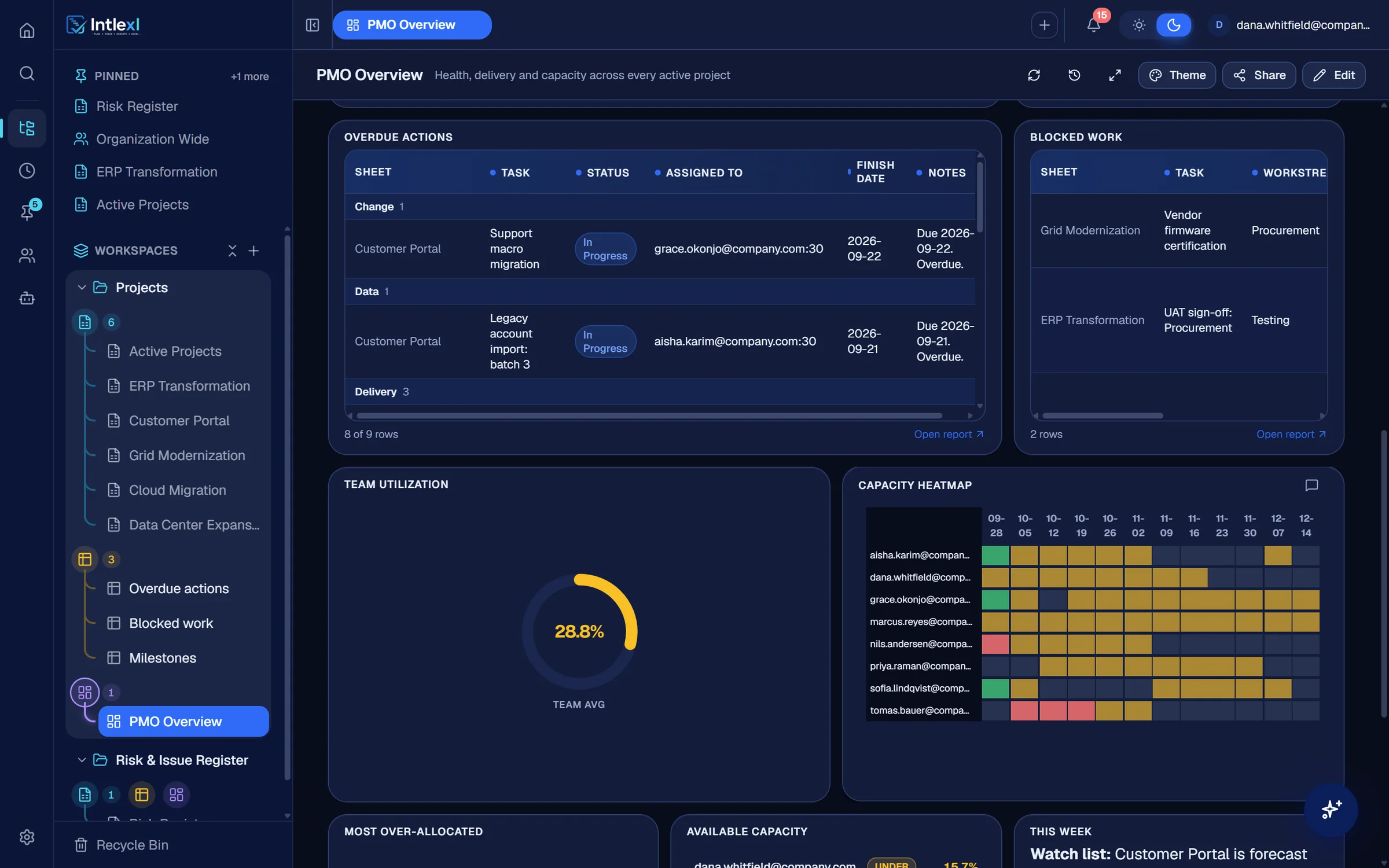Toggle reports group with count 3
The width and height of the screenshot is (1389, 868).
(85, 560)
